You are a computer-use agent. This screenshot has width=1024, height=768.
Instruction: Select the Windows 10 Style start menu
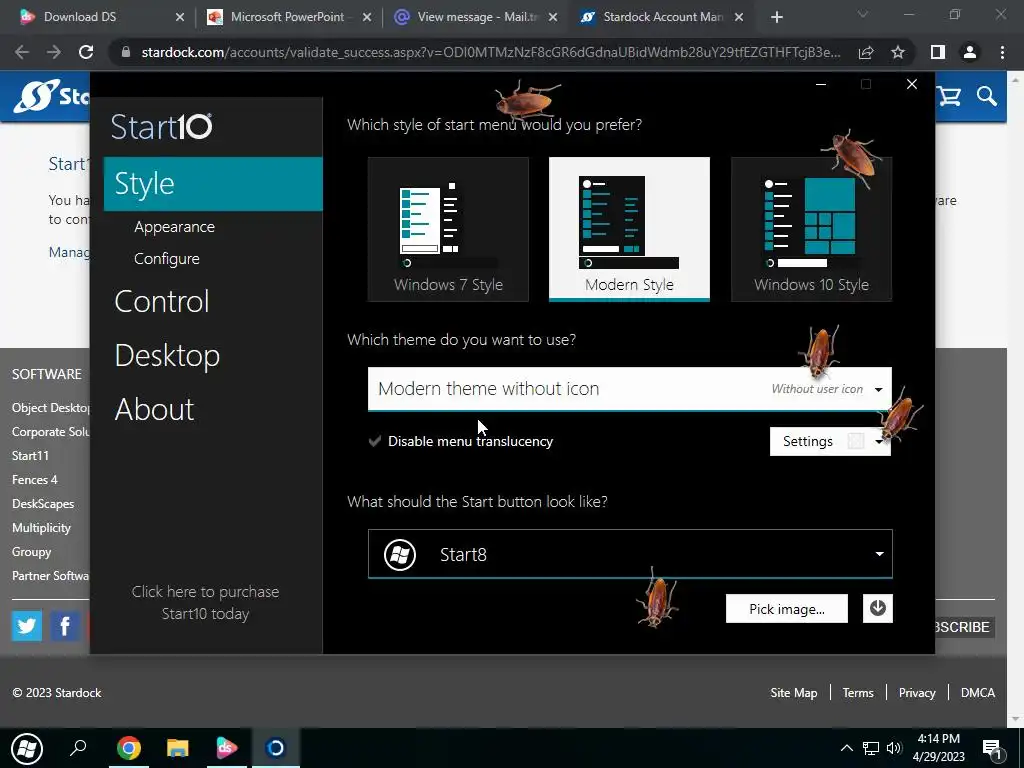point(811,229)
